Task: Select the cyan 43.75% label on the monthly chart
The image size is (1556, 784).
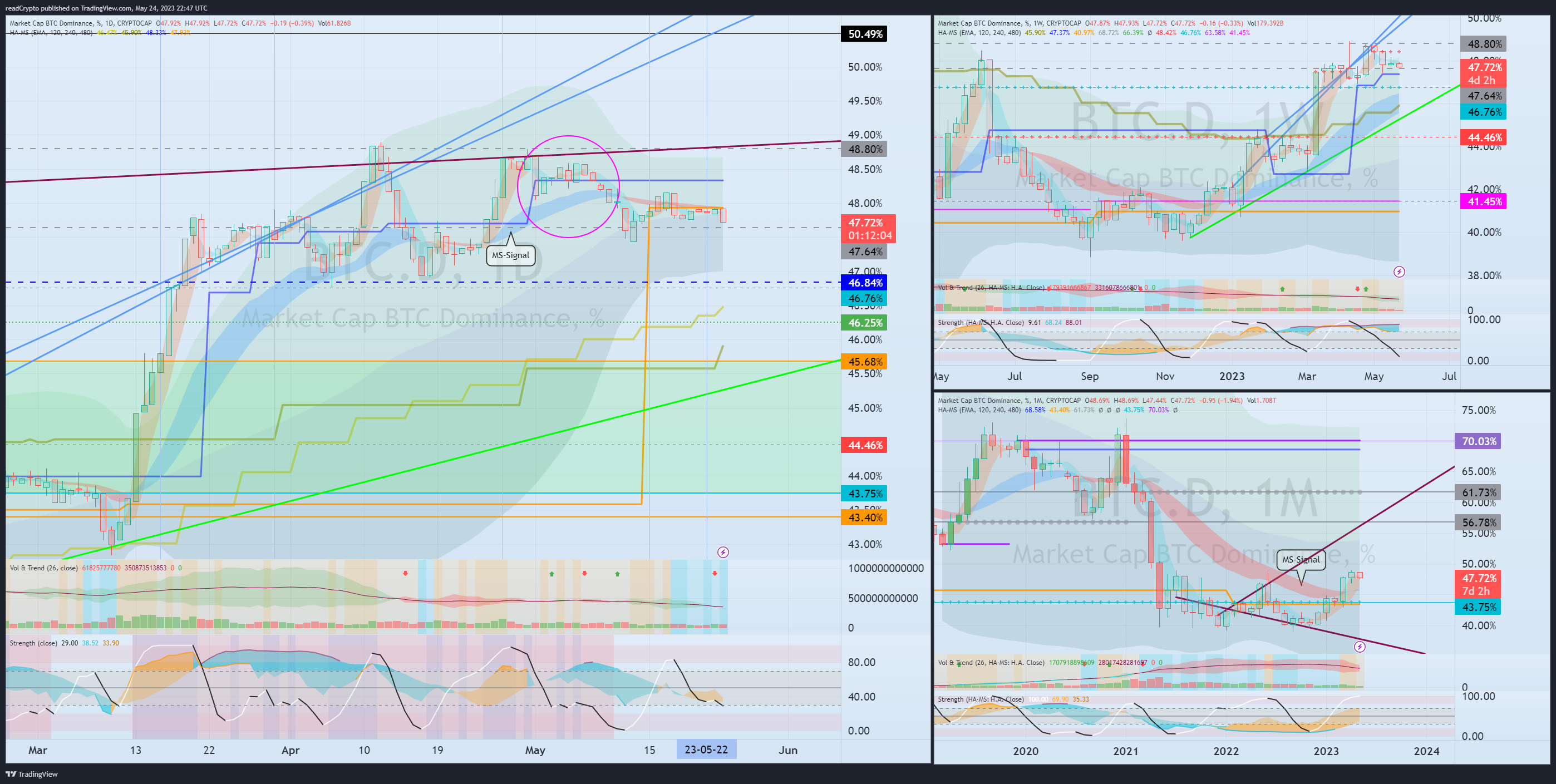Action: (1478, 607)
